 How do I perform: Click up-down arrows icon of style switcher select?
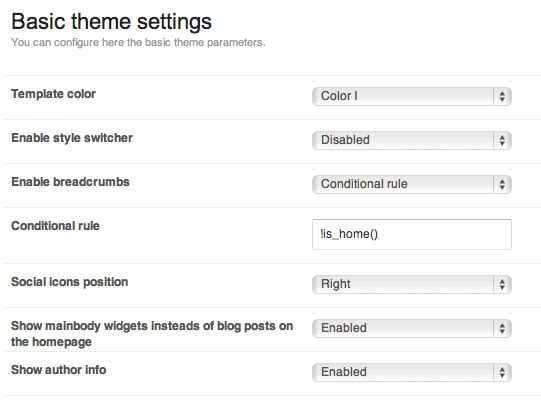point(502,140)
